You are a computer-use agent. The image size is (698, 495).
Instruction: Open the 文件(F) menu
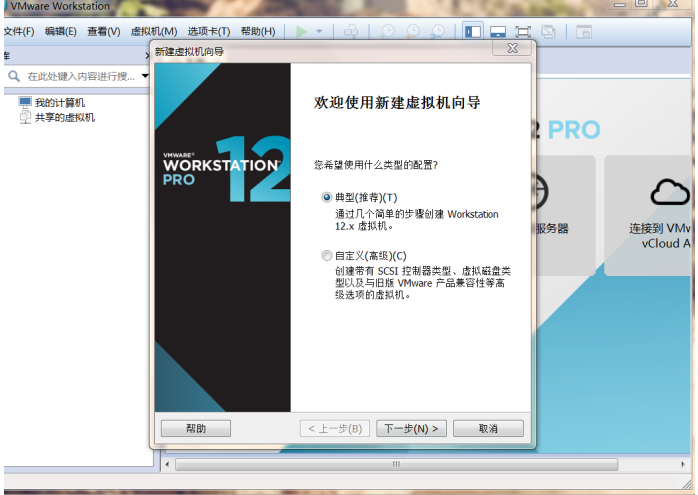[19, 32]
